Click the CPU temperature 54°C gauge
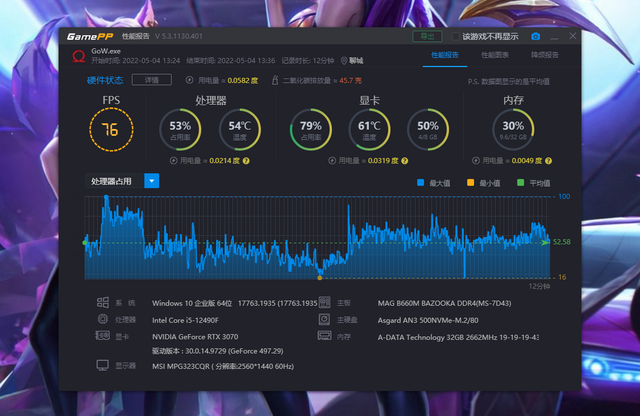Screen dimensions: 640x416 (x=240, y=129)
